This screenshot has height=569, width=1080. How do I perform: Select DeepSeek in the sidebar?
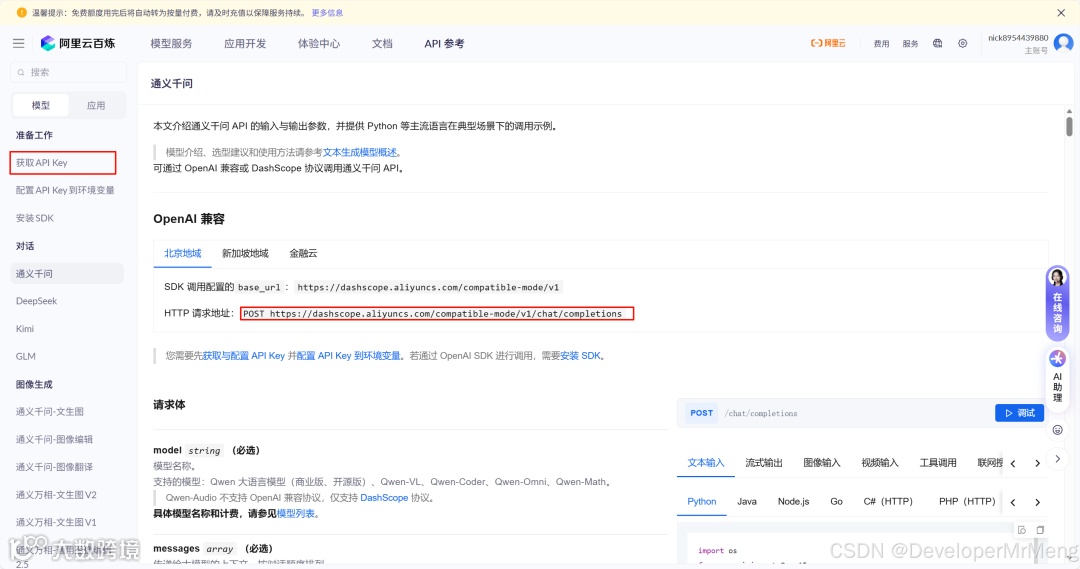pyautogui.click(x=37, y=301)
